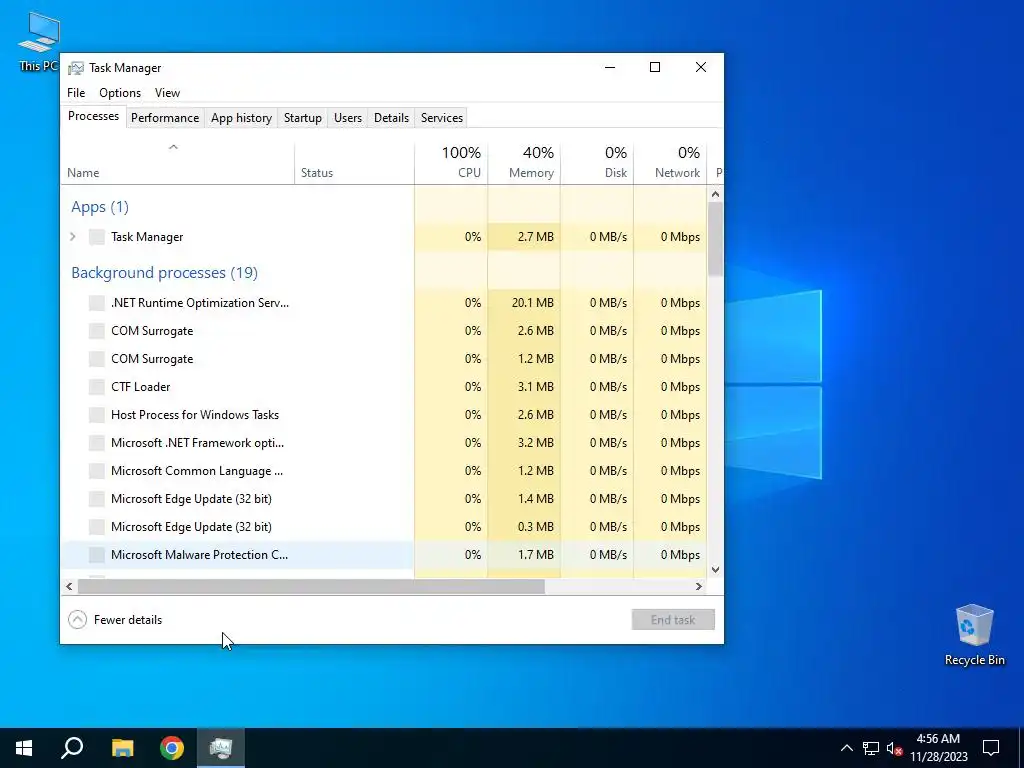The width and height of the screenshot is (1024, 768).
Task: Sort by CPU column header
Action: [451, 163]
